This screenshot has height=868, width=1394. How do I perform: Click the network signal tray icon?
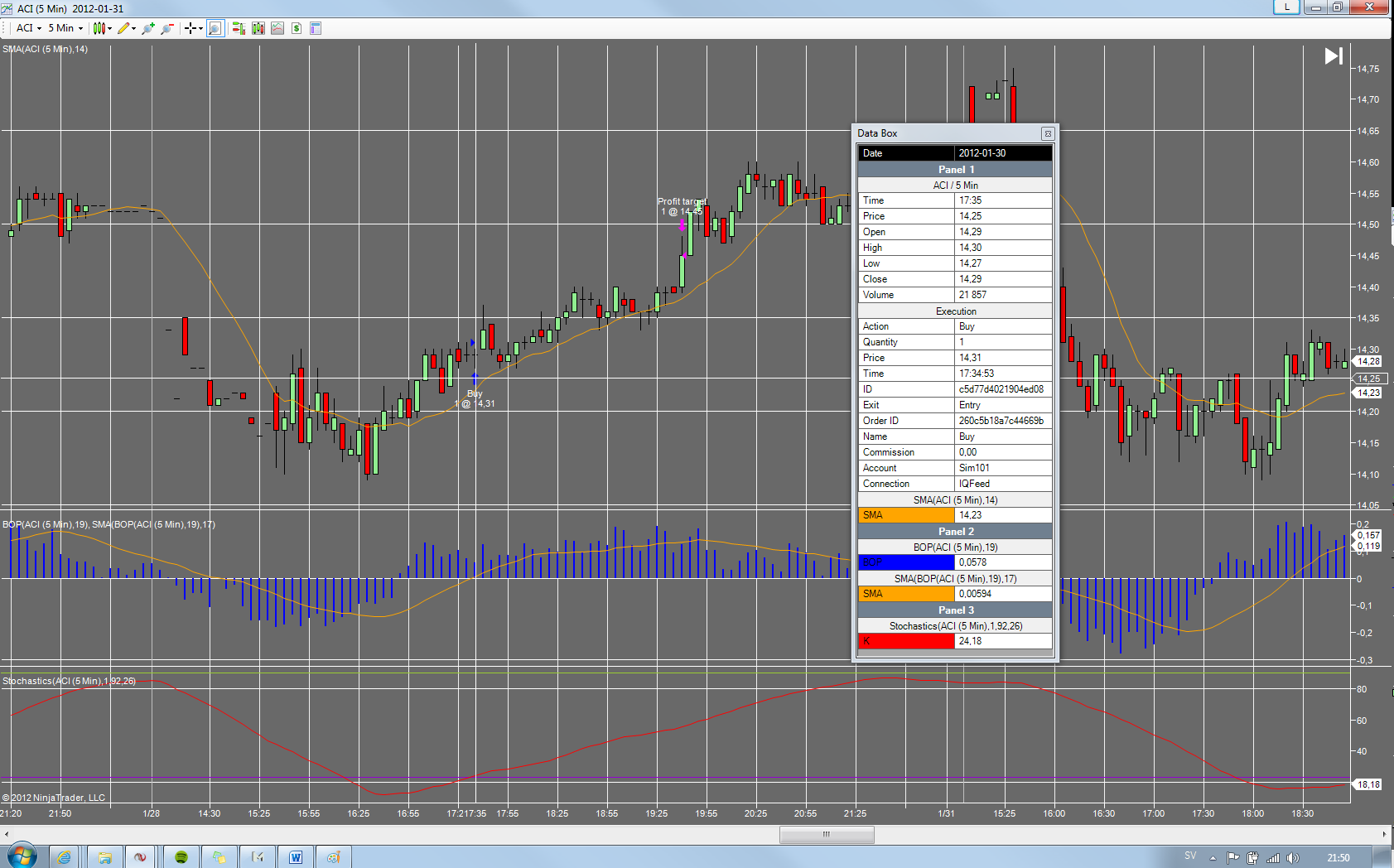(1273, 858)
